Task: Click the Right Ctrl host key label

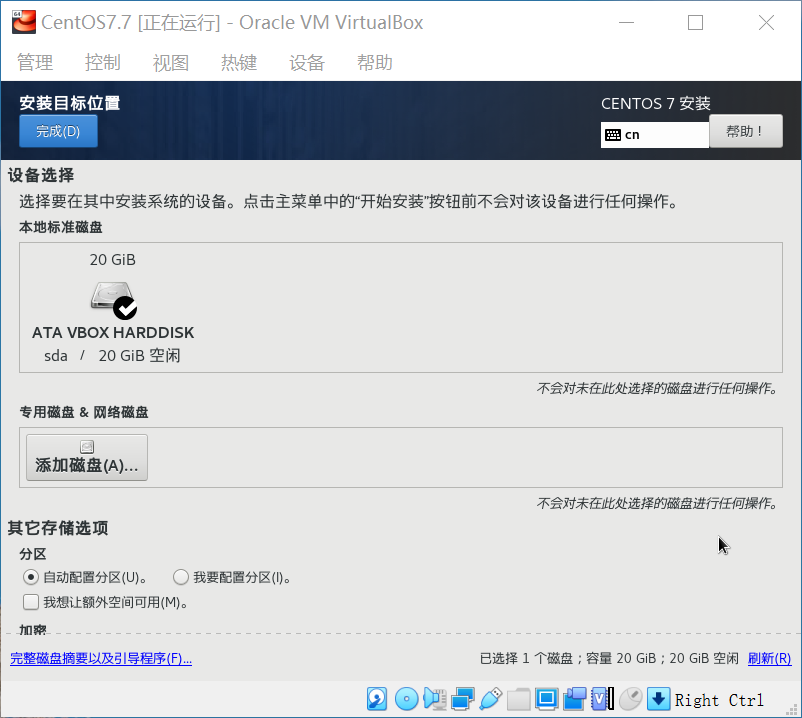Action: click(719, 700)
